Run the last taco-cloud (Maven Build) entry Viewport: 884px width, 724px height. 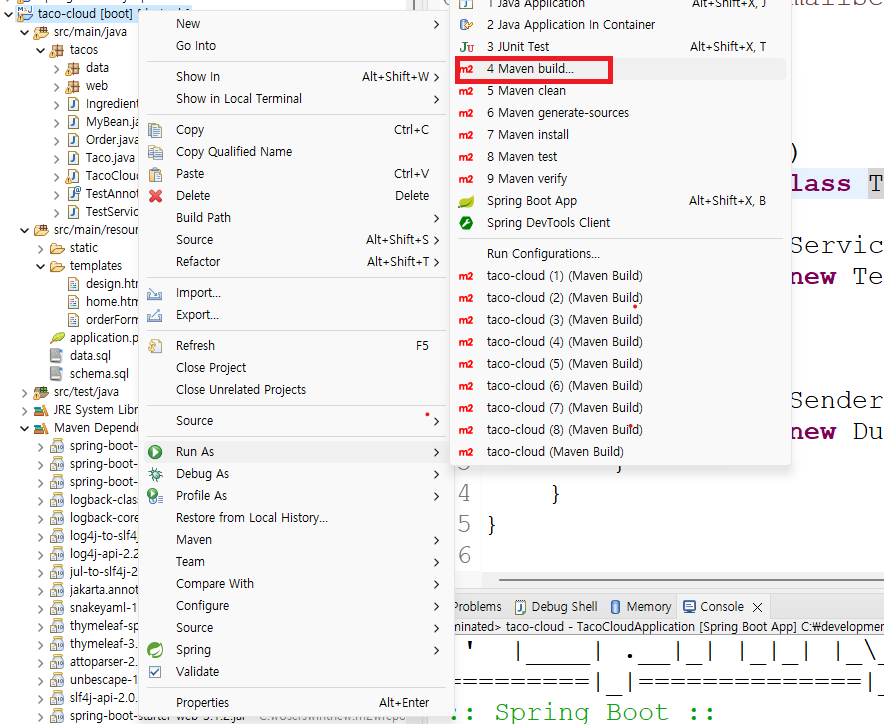[620, 452]
